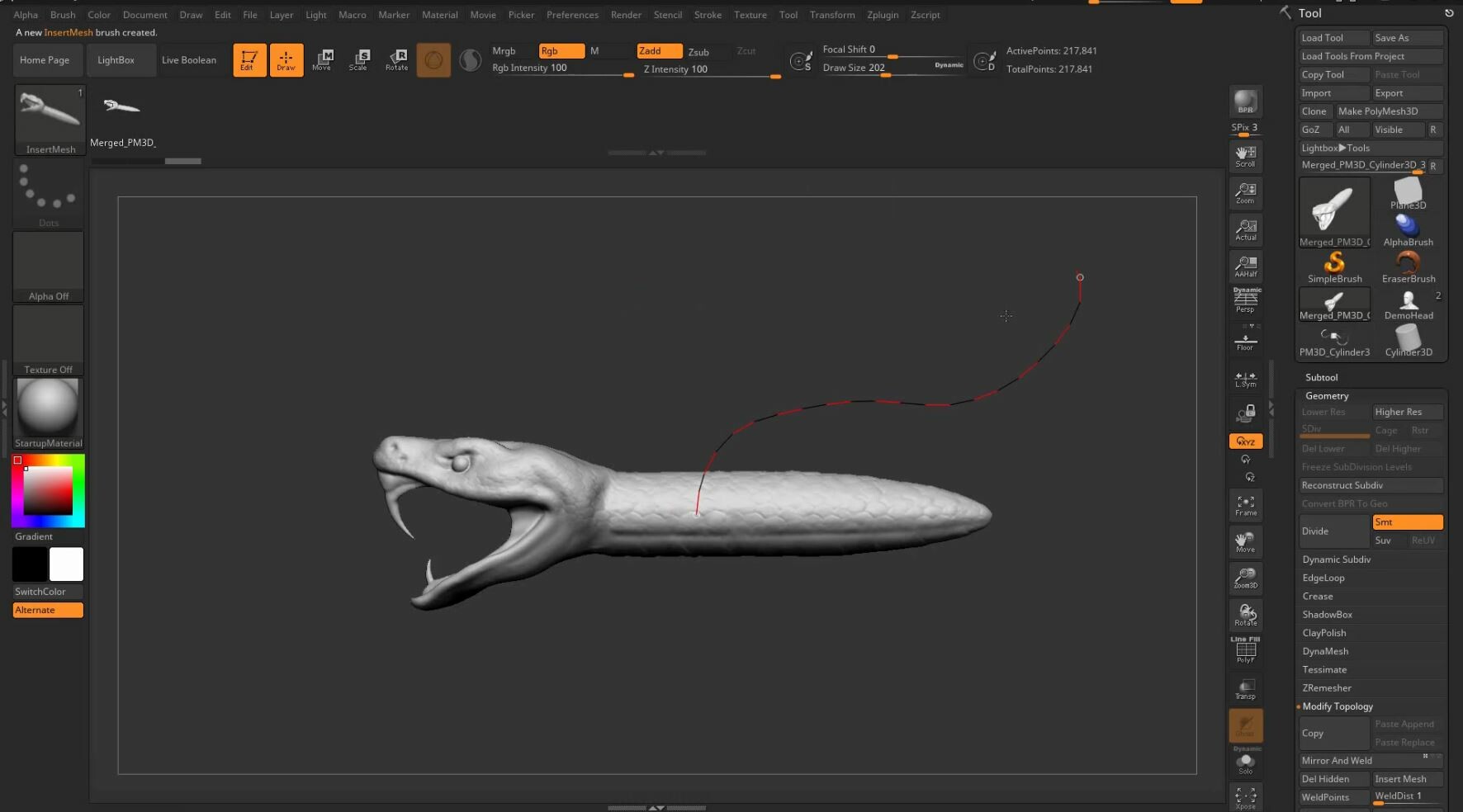Collapse the Geometry section
The image size is (1463, 812).
(1326, 395)
